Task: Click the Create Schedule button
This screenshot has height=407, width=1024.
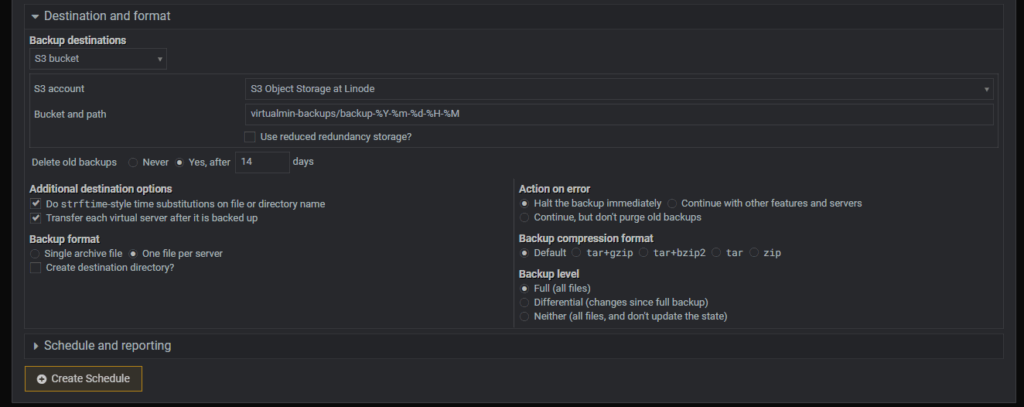Action: [x=84, y=379]
